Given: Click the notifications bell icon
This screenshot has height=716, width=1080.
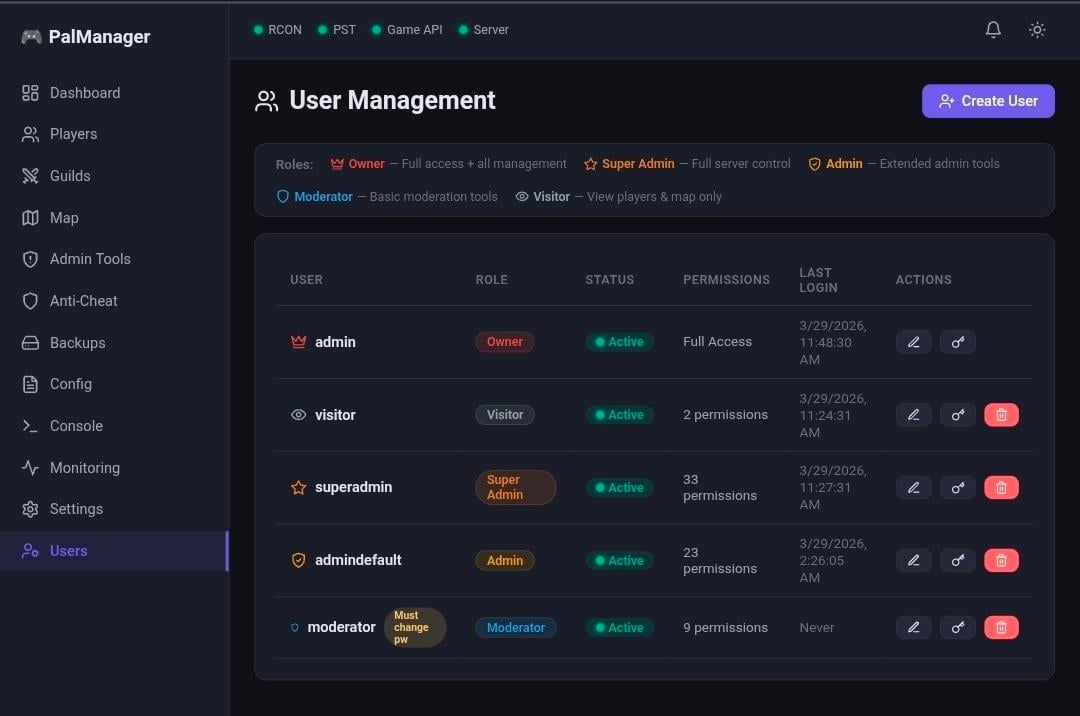Looking at the screenshot, I should point(993,30).
